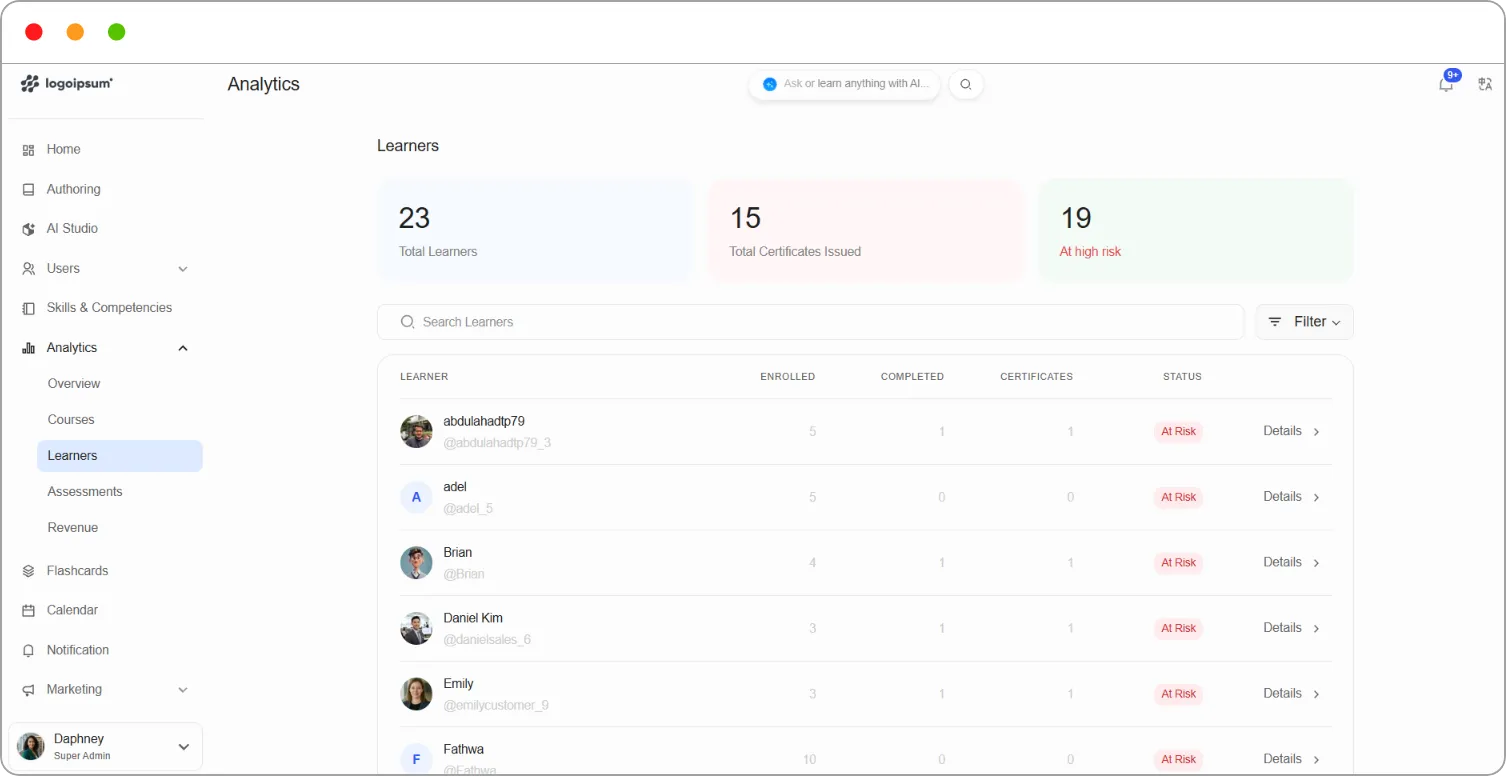Click abdulahadtp79's avatar photo
The height and width of the screenshot is (776, 1506).
coord(416,432)
